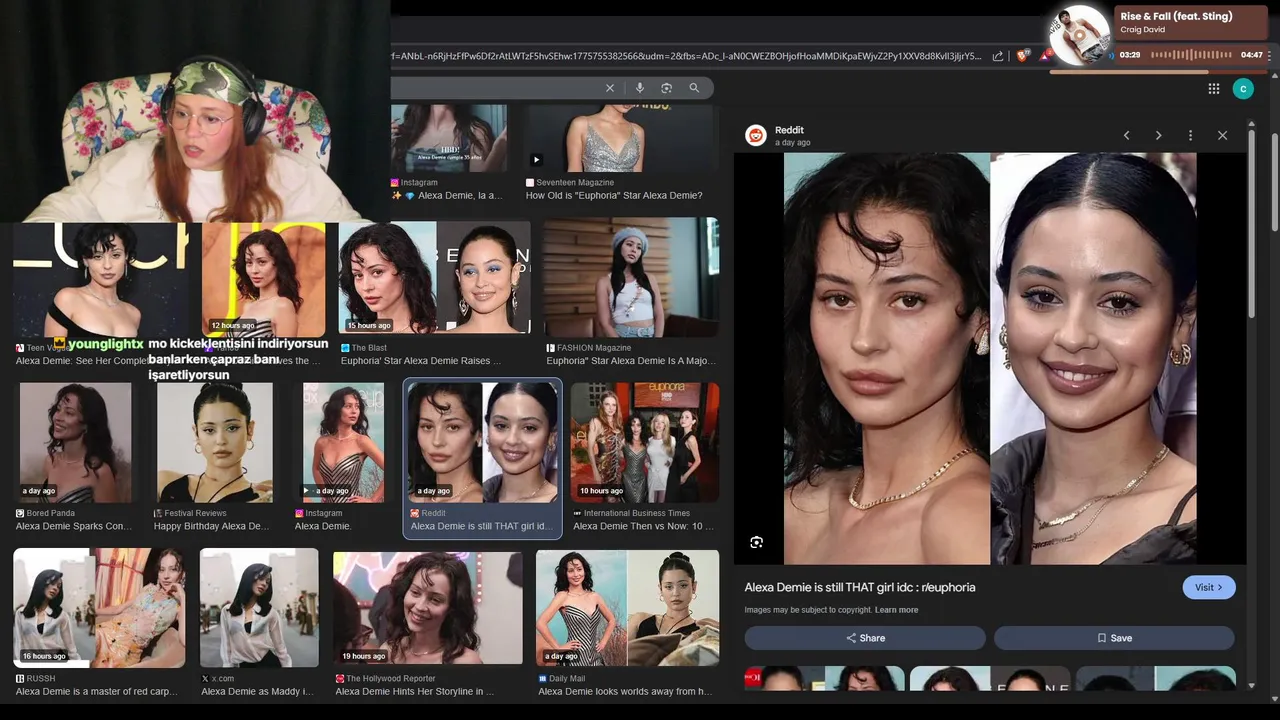Click the audio waveform in music widget
The image size is (1280, 720).
tap(1191, 55)
